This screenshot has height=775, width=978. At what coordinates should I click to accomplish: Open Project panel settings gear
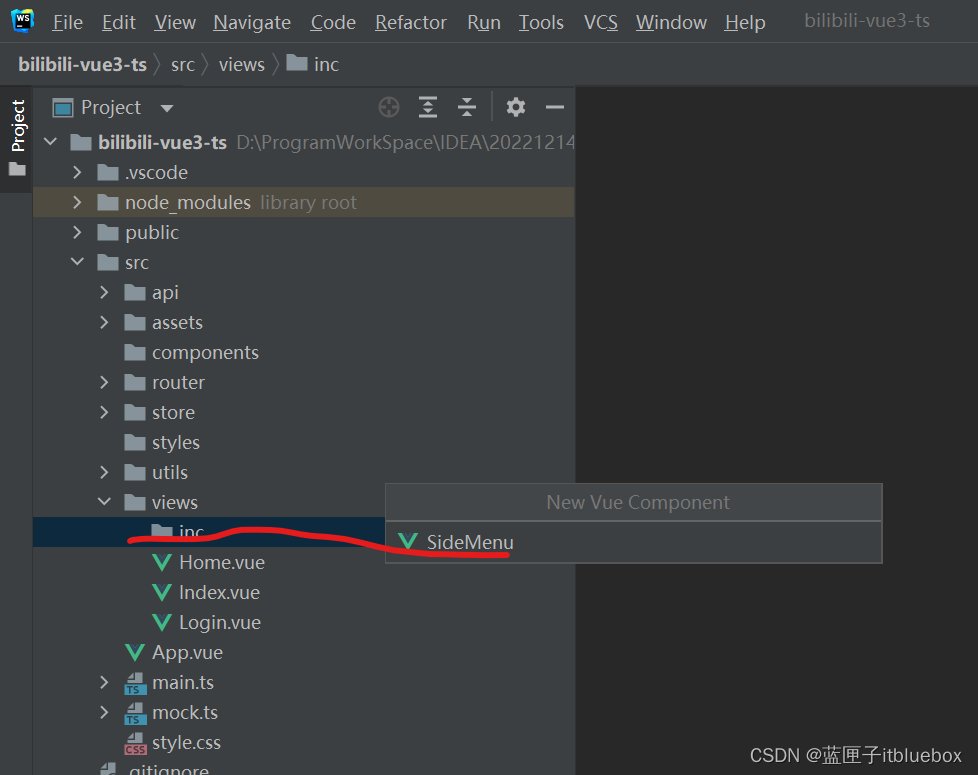click(x=515, y=107)
